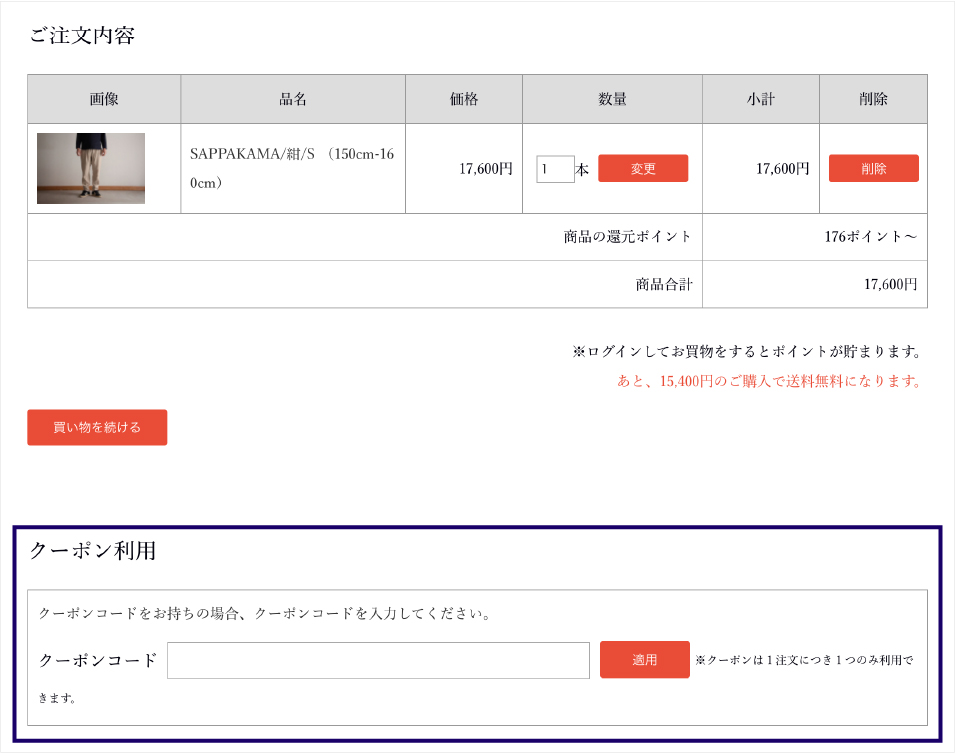Click the 削除 column header
This screenshot has height=753, width=955.
873,99
